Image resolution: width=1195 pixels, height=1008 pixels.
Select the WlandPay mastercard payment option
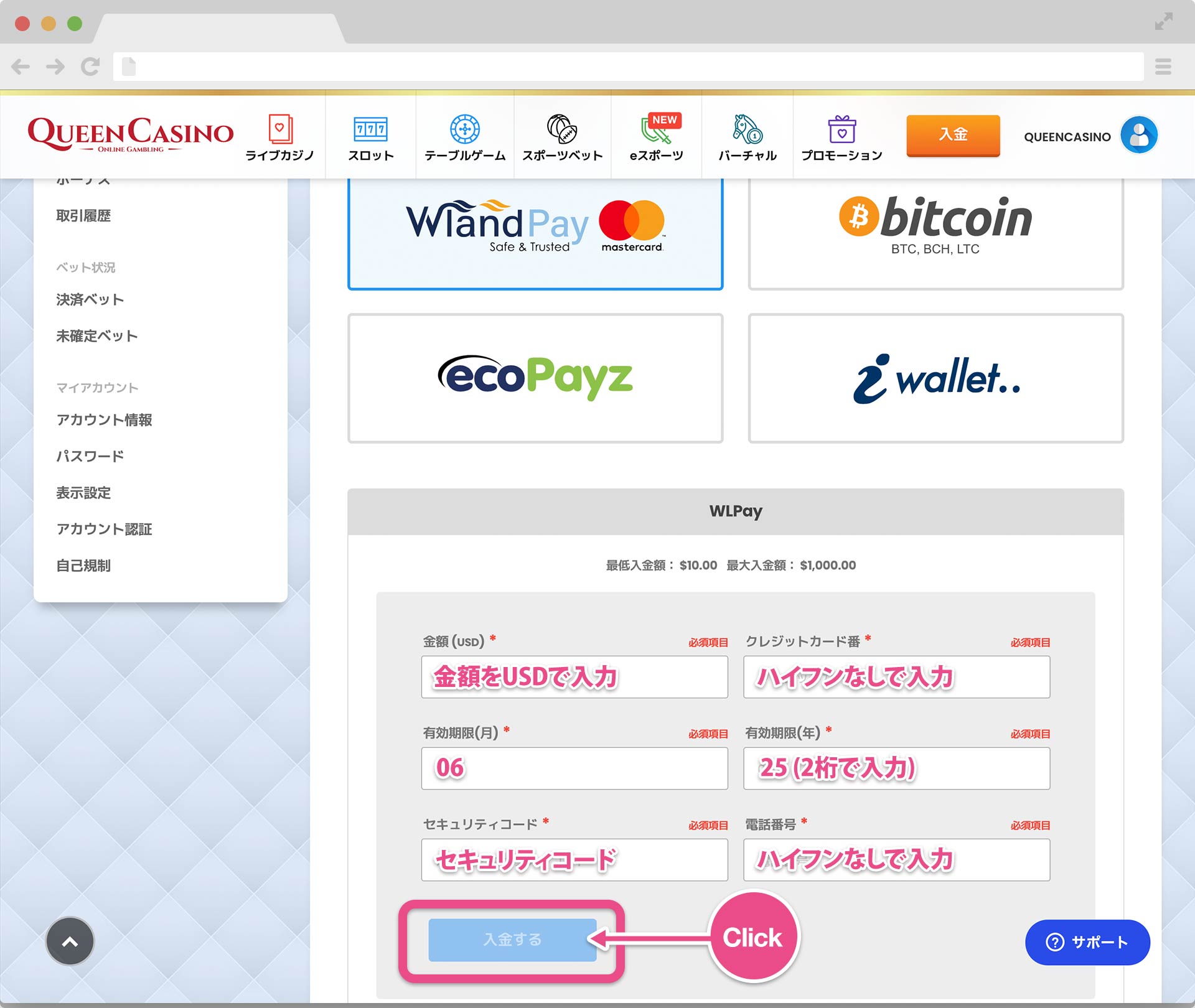(535, 234)
